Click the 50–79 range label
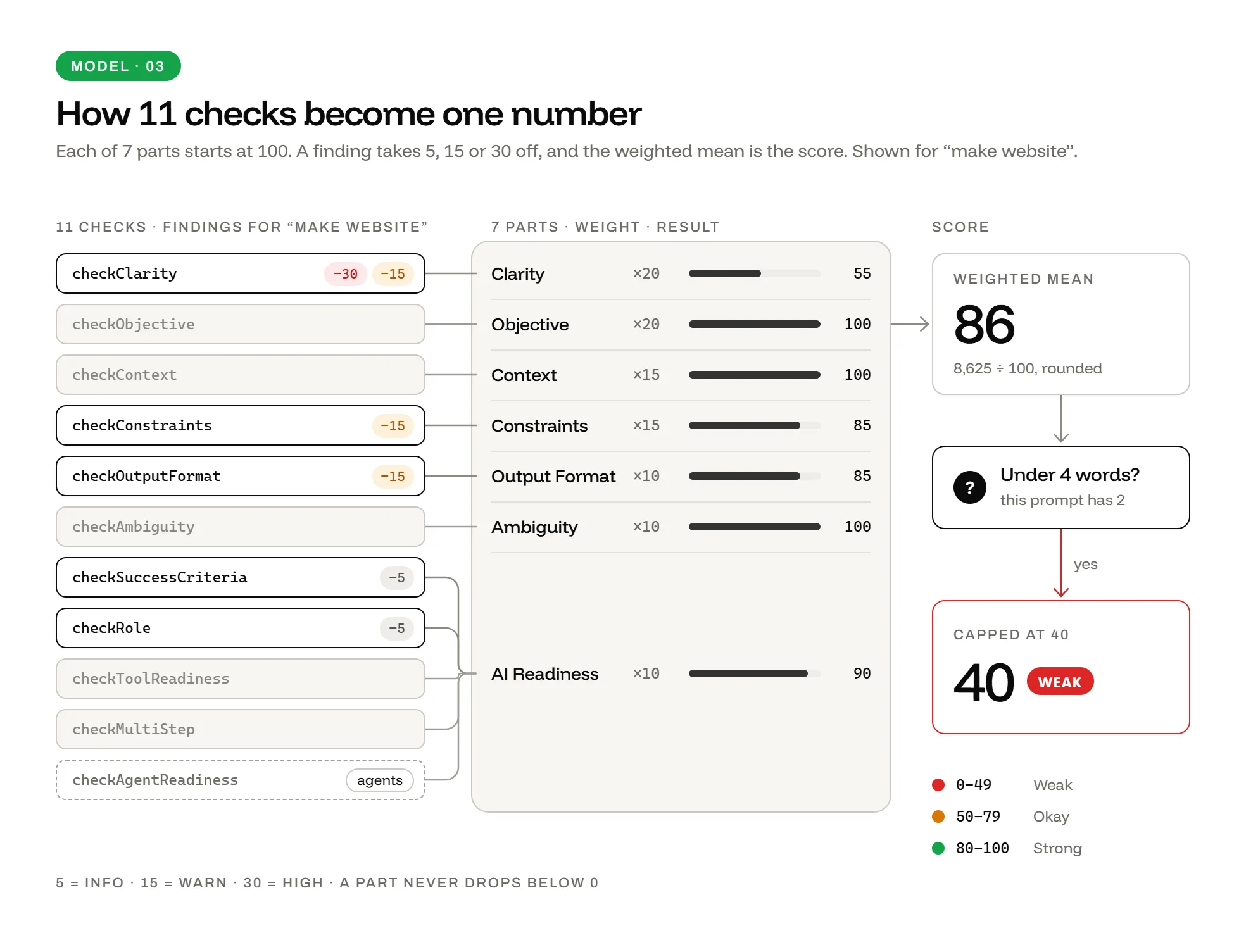The width and height of the screenshot is (1246, 952). click(x=978, y=817)
